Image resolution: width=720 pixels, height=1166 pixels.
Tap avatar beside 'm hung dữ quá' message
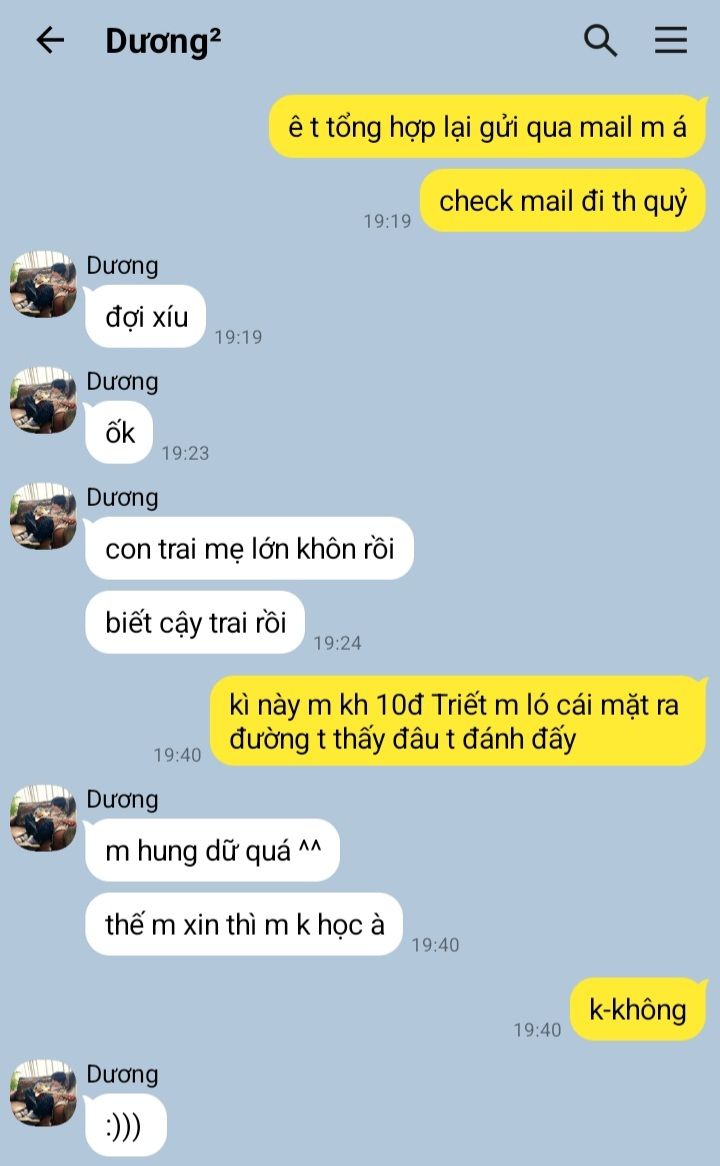pyautogui.click(x=43, y=818)
